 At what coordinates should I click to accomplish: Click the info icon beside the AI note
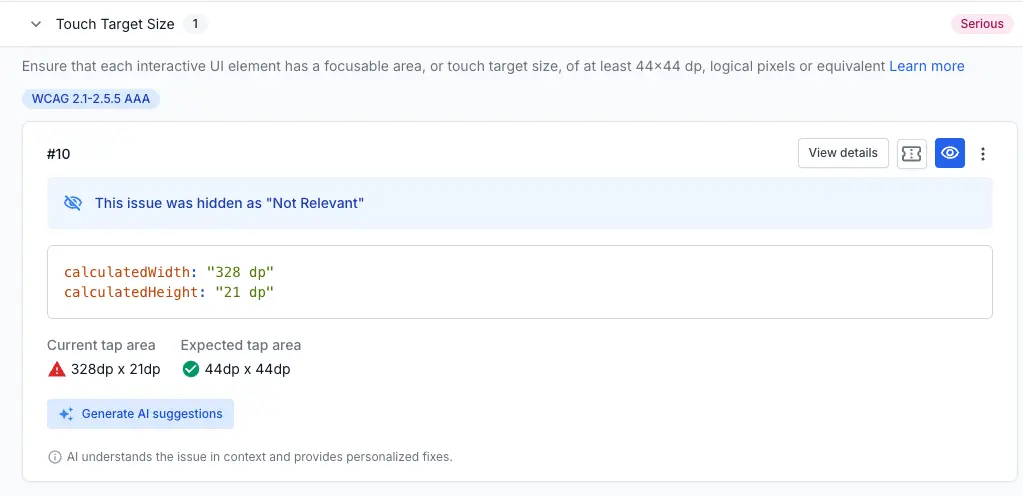click(x=55, y=457)
